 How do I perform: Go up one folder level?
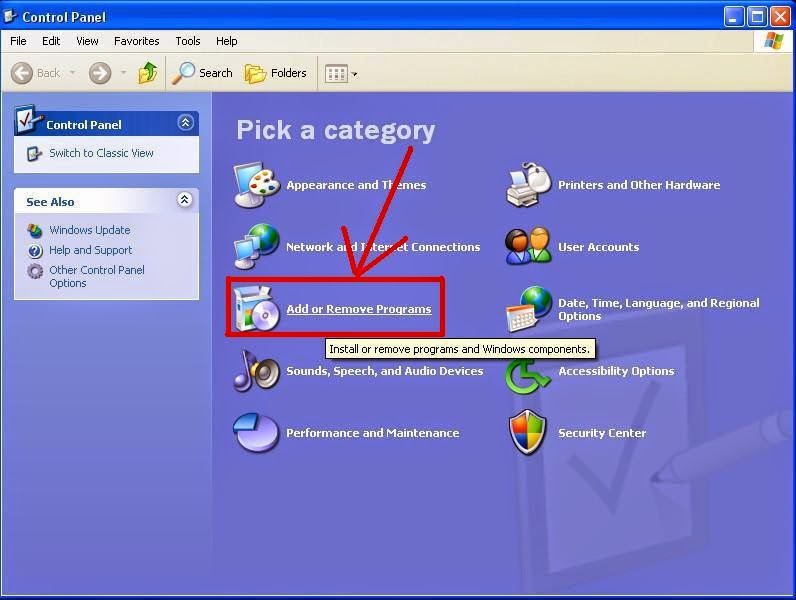[148, 73]
